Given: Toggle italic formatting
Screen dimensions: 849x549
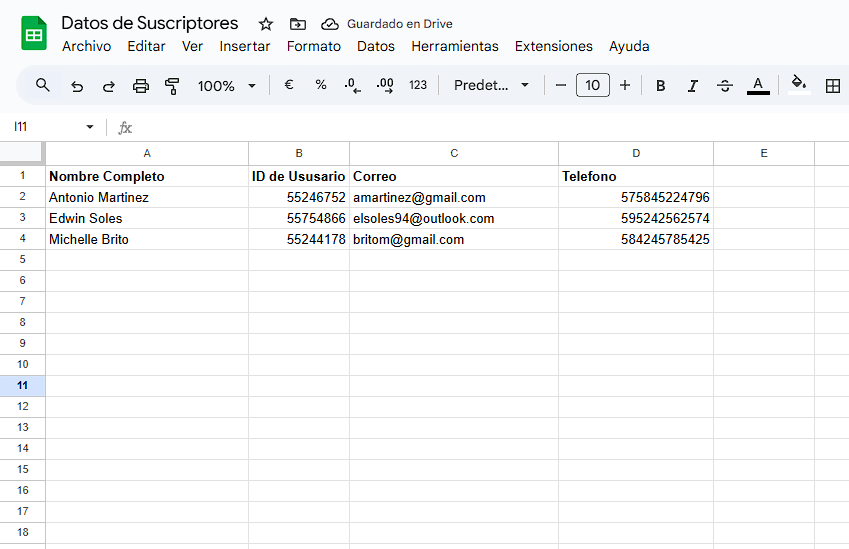Looking at the screenshot, I should tap(693, 86).
